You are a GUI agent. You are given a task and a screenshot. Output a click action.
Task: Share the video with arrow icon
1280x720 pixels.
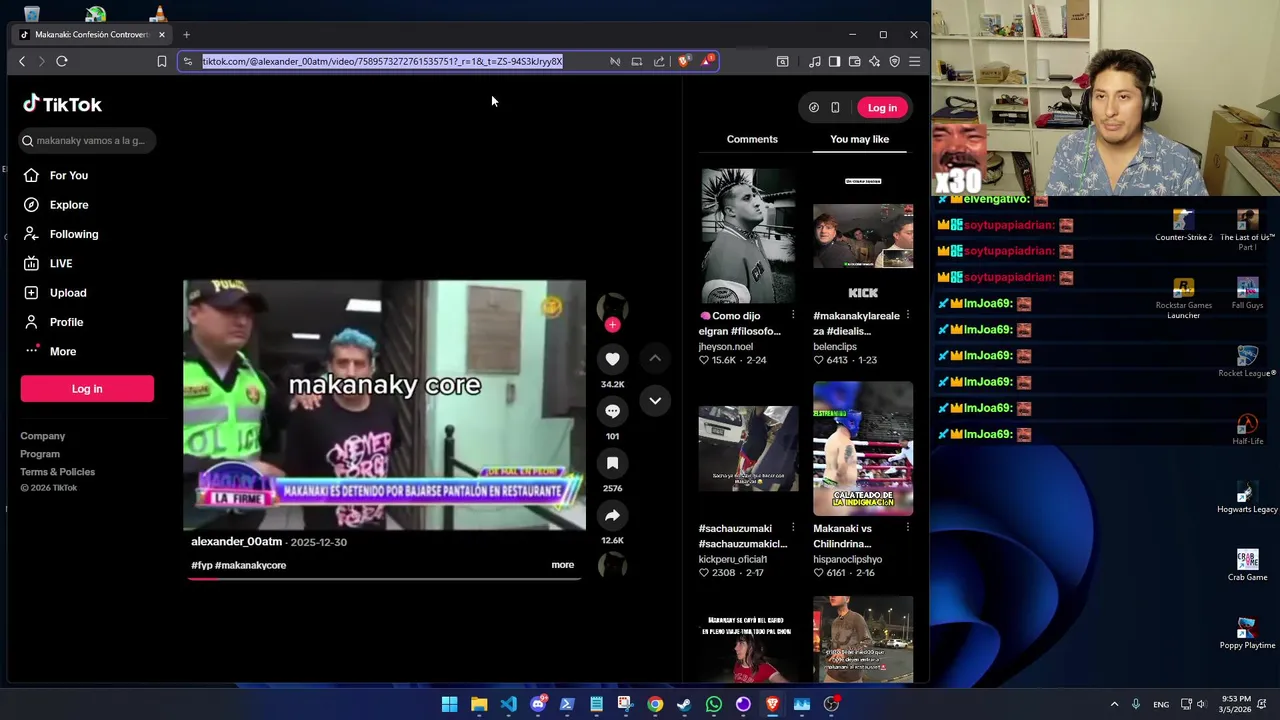point(612,515)
